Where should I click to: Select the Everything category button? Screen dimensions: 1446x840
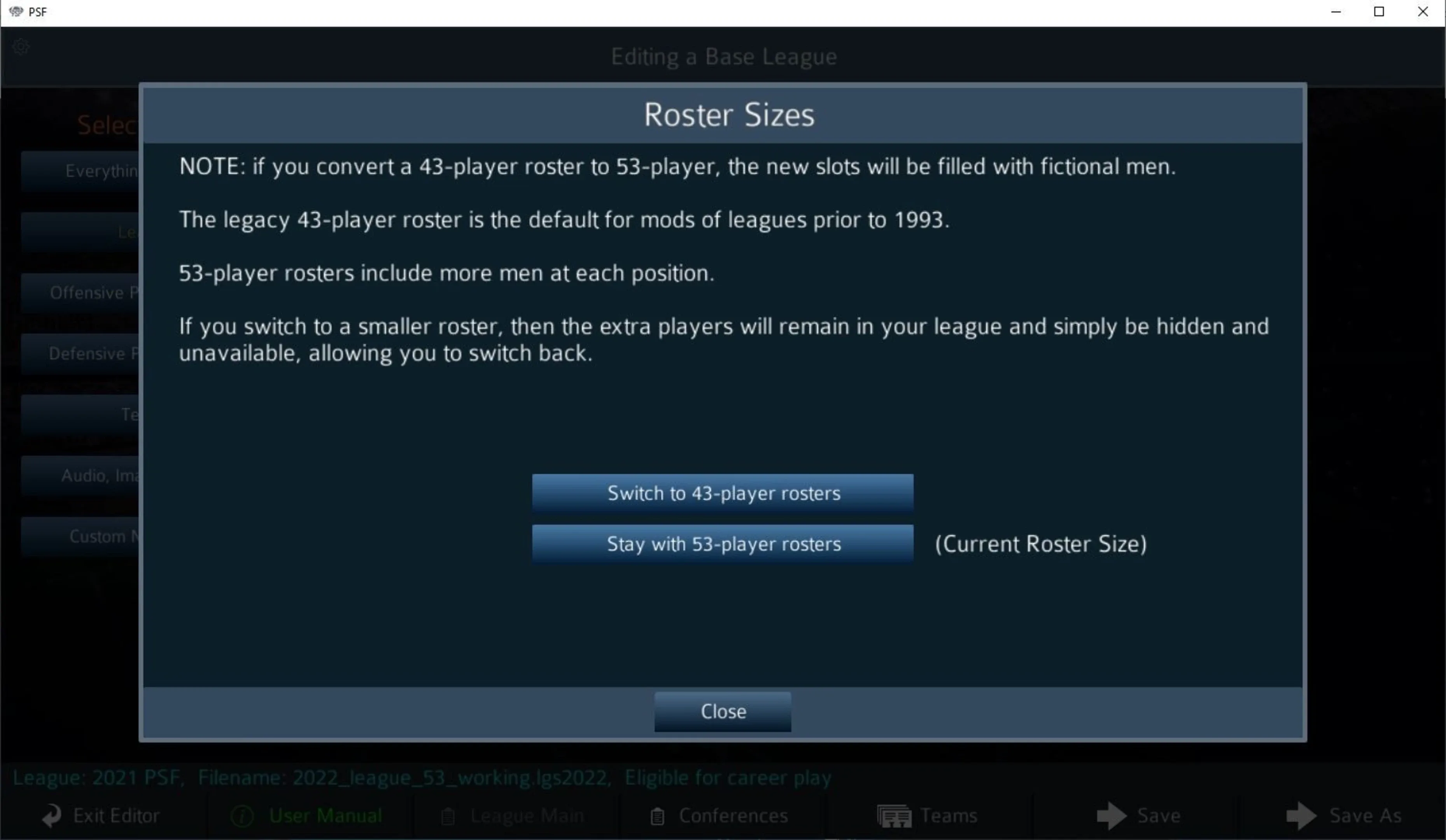pyautogui.click(x=81, y=170)
